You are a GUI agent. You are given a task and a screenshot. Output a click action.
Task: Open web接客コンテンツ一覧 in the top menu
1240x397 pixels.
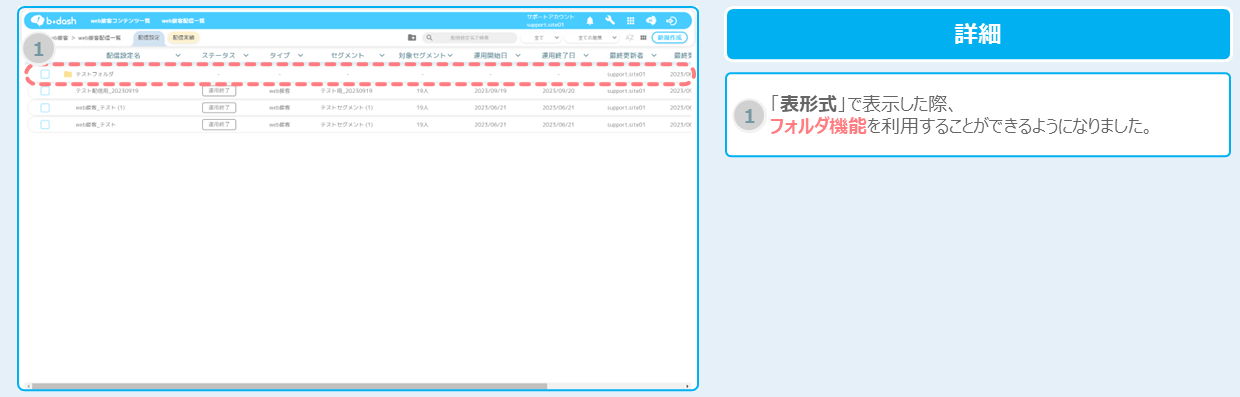coord(120,20)
